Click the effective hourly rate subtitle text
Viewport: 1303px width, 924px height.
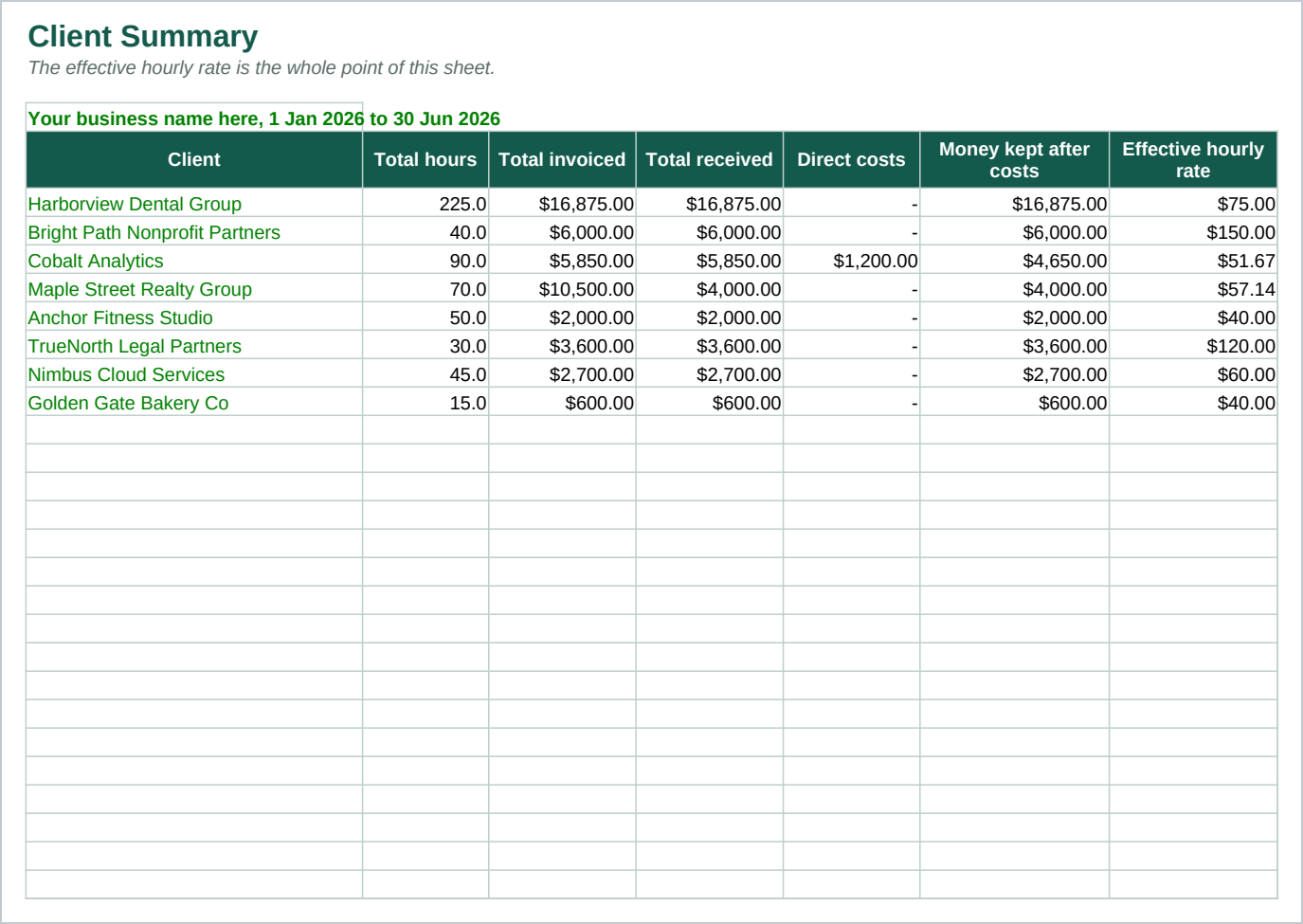tap(262, 68)
